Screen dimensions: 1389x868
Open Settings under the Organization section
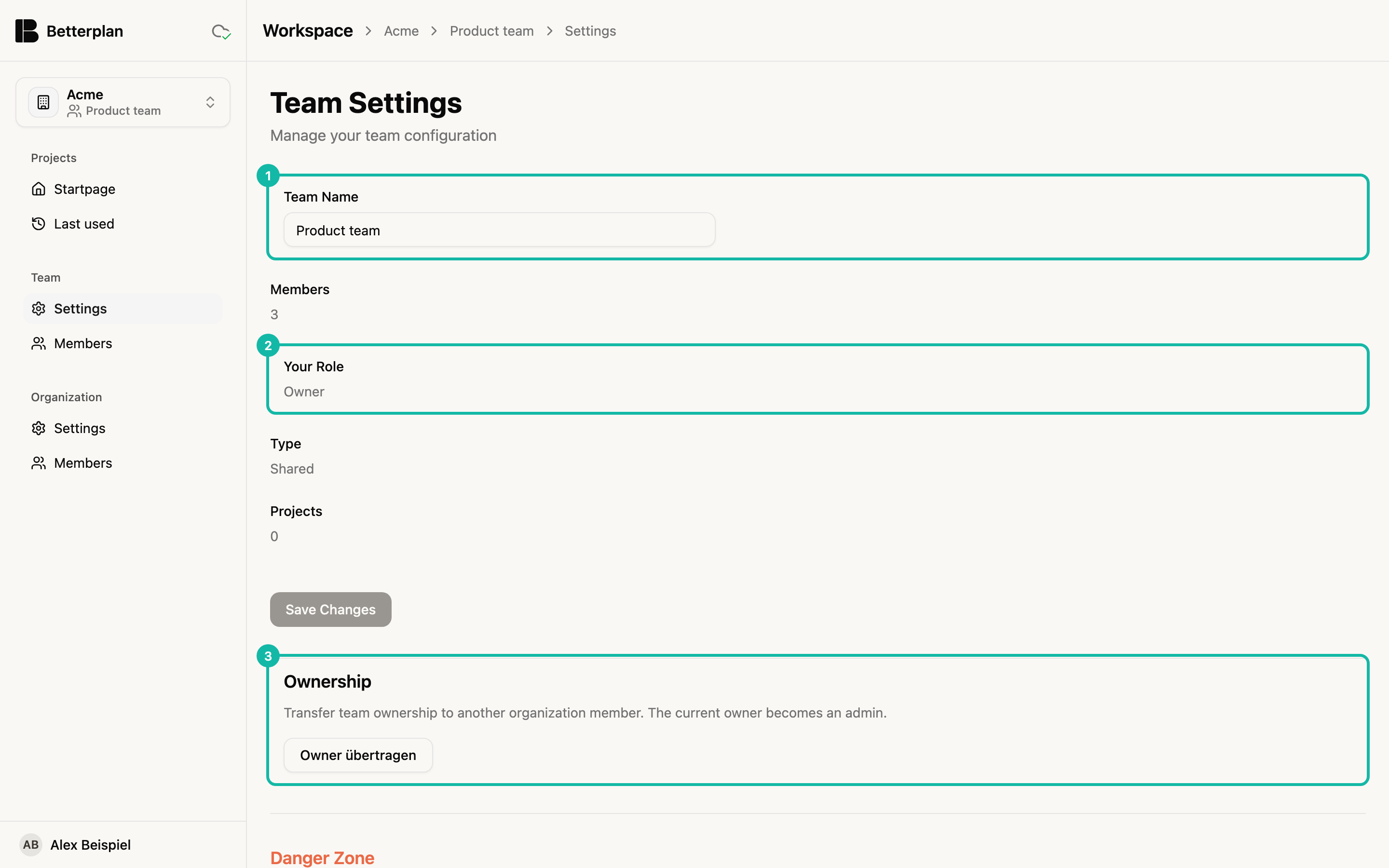(123, 428)
